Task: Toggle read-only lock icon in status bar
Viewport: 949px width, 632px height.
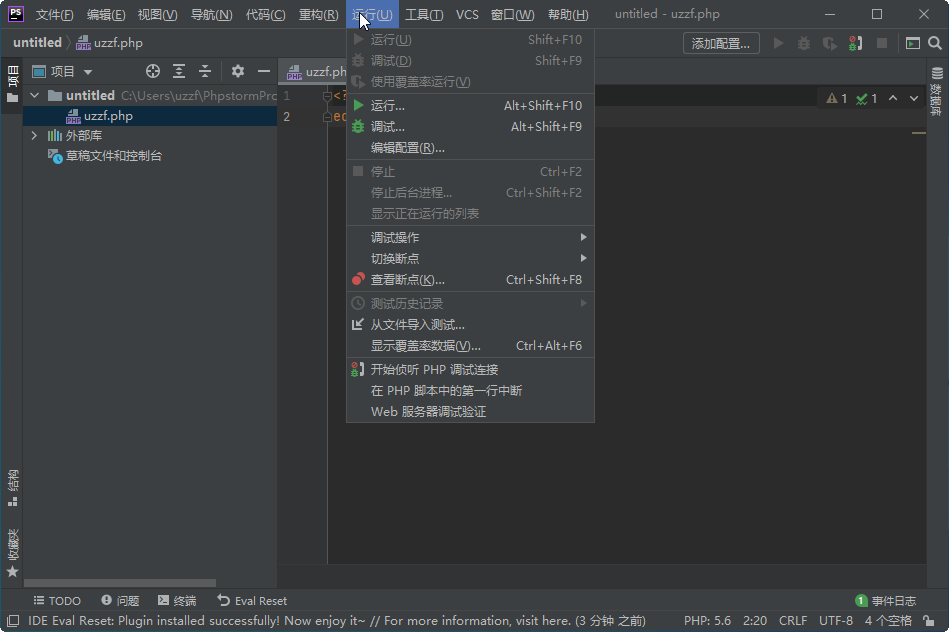Action: coord(928,620)
